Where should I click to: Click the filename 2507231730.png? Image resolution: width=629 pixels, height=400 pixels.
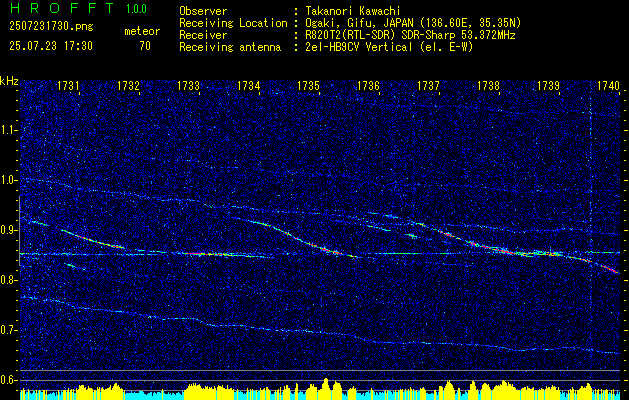click(x=51, y=27)
